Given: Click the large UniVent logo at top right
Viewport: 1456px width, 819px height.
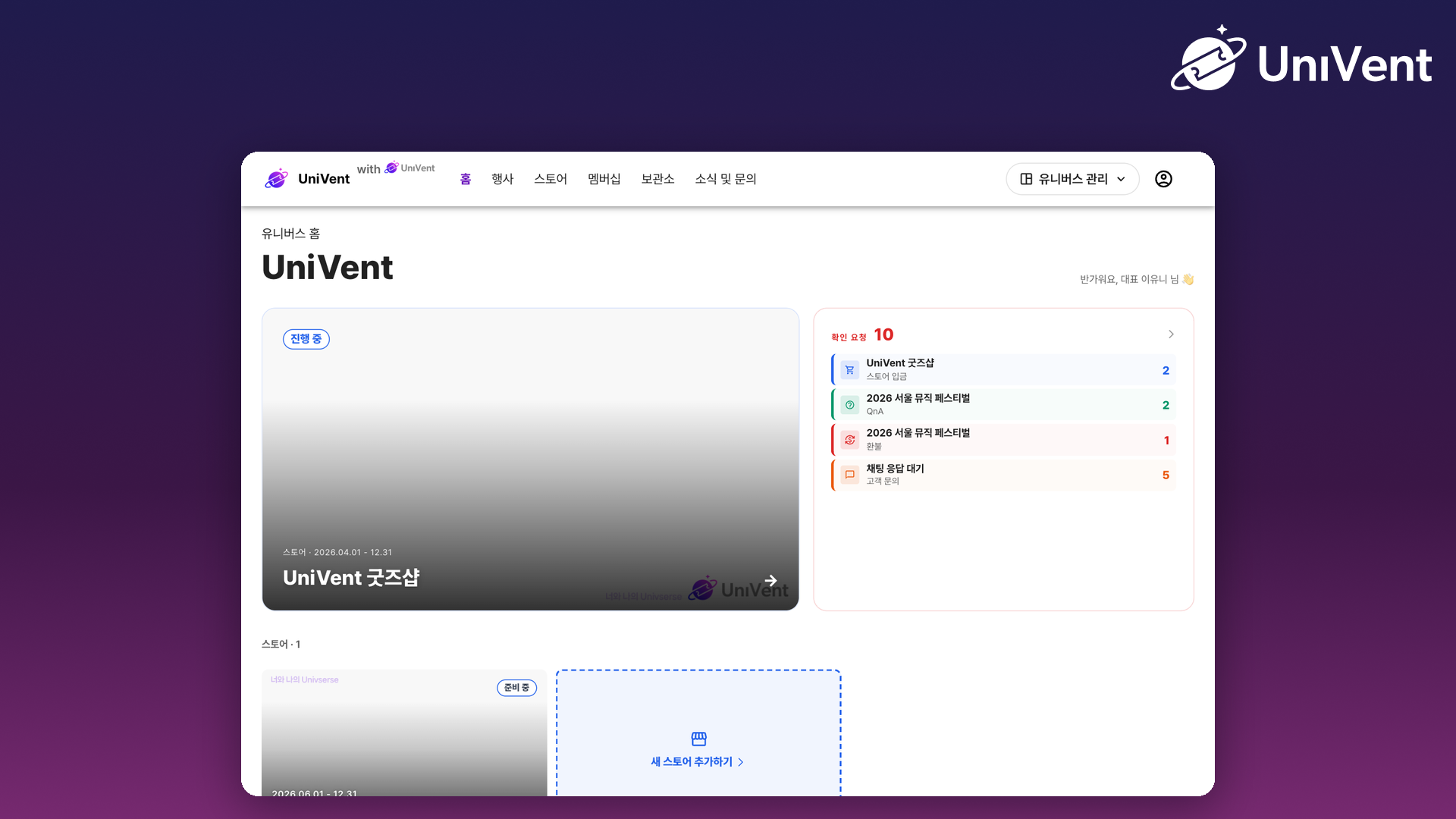Looking at the screenshot, I should pyautogui.click(x=1301, y=59).
